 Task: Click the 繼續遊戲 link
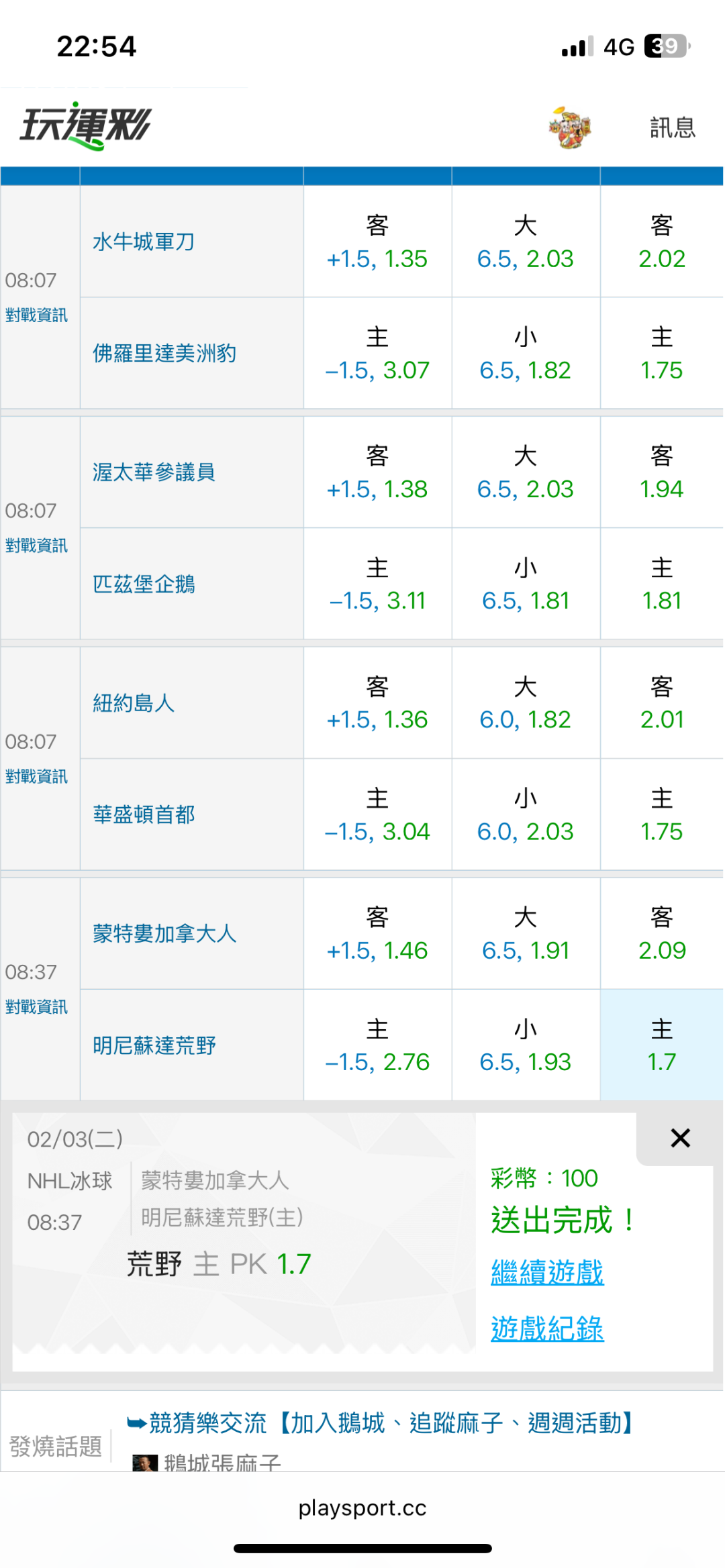click(x=547, y=1272)
